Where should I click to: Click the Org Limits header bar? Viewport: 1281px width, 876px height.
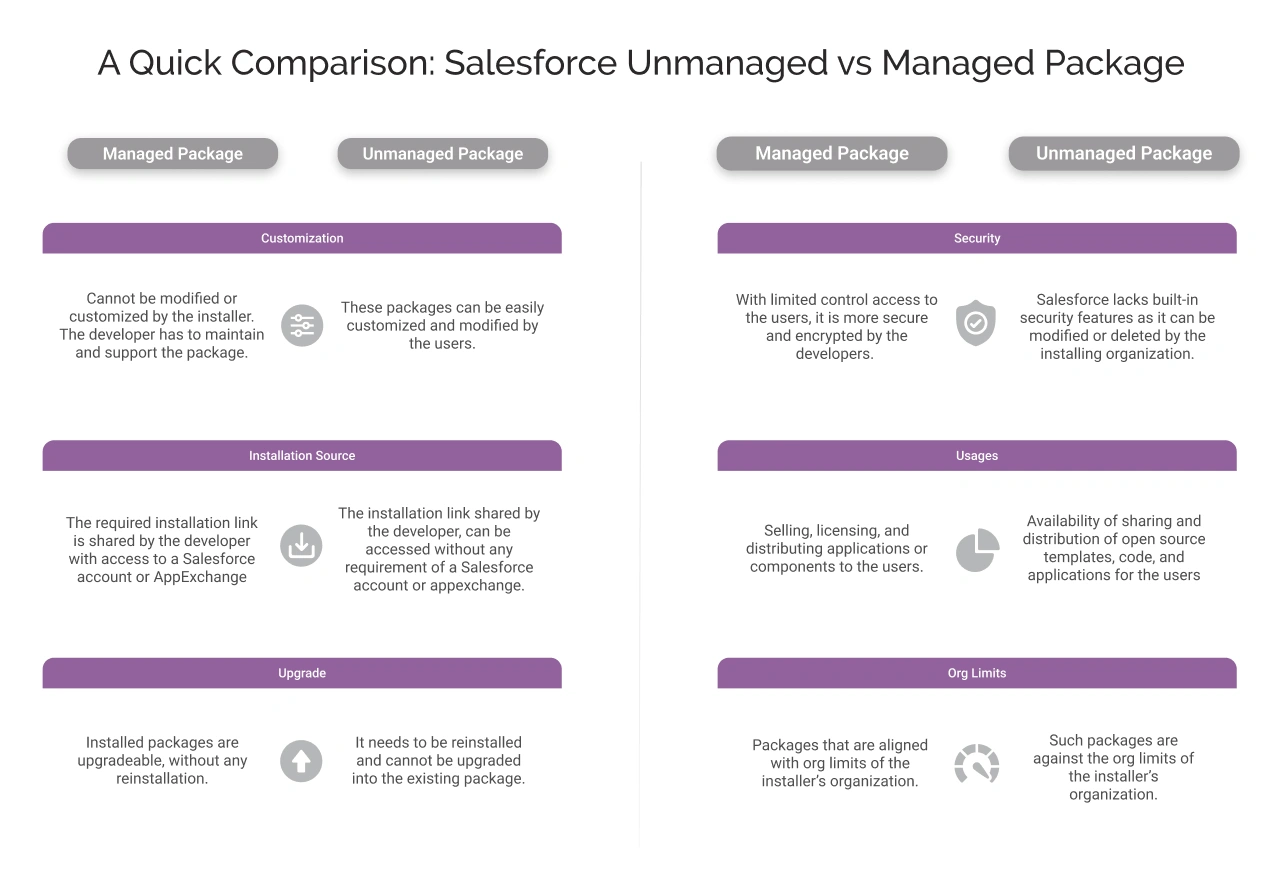click(977, 673)
